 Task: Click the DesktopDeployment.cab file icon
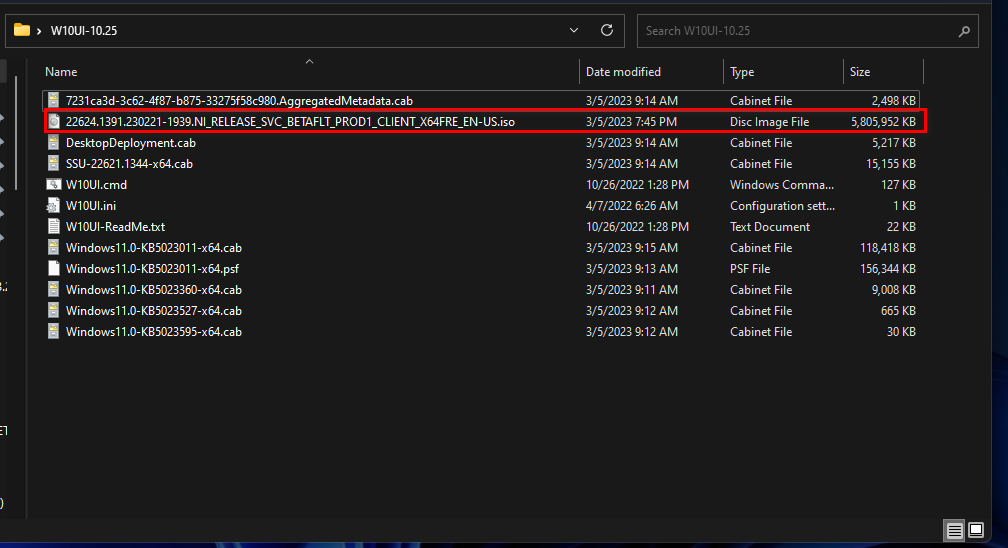[53, 143]
